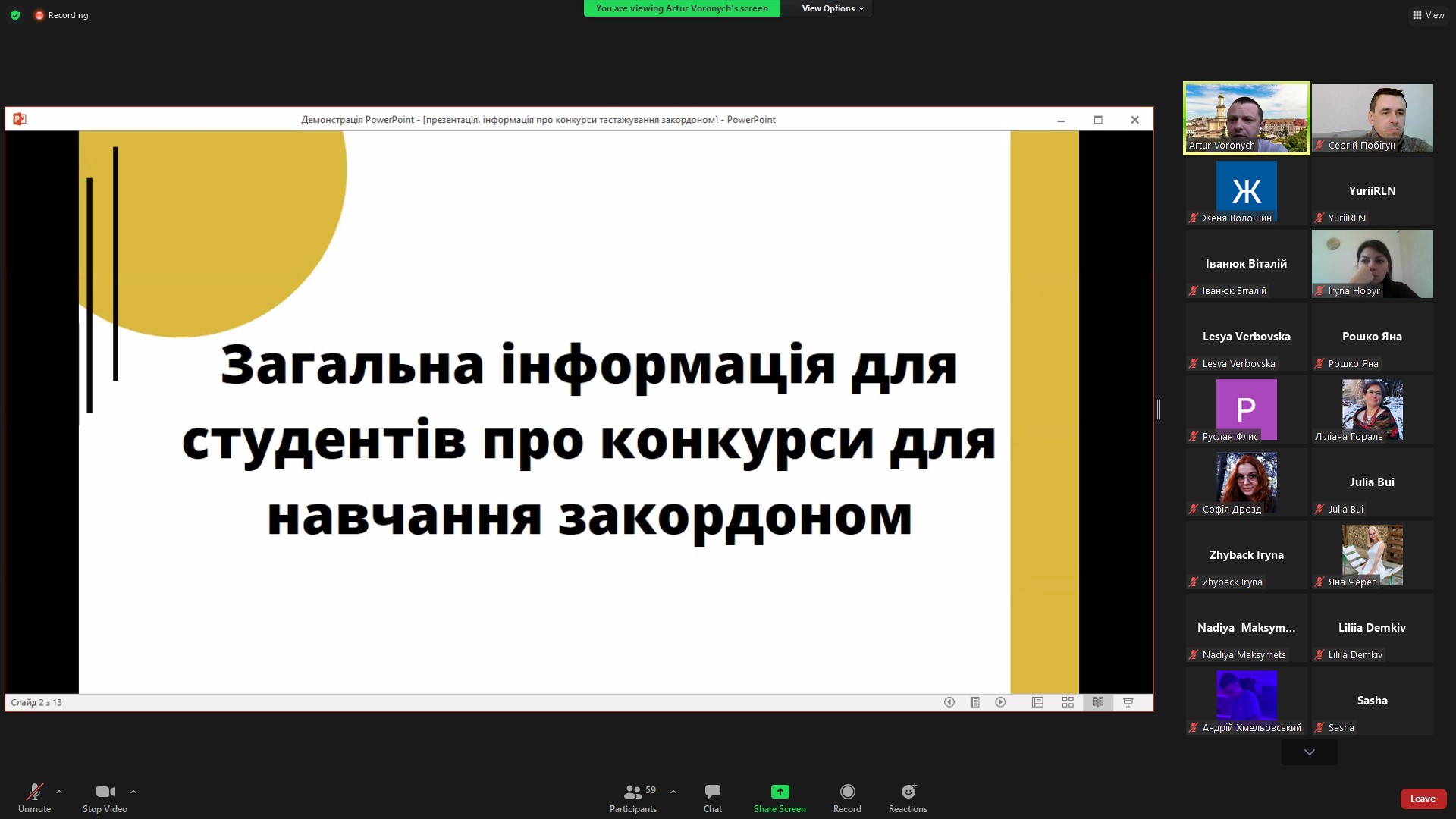The height and width of the screenshot is (819, 1456).
Task: Click the Participants icon showing 59
Action: 633,798
